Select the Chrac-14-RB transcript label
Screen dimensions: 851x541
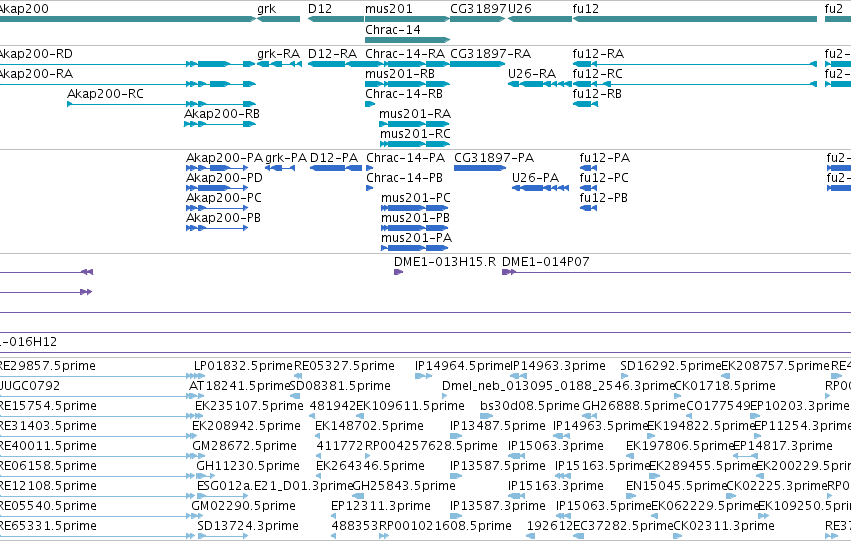coord(404,94)
